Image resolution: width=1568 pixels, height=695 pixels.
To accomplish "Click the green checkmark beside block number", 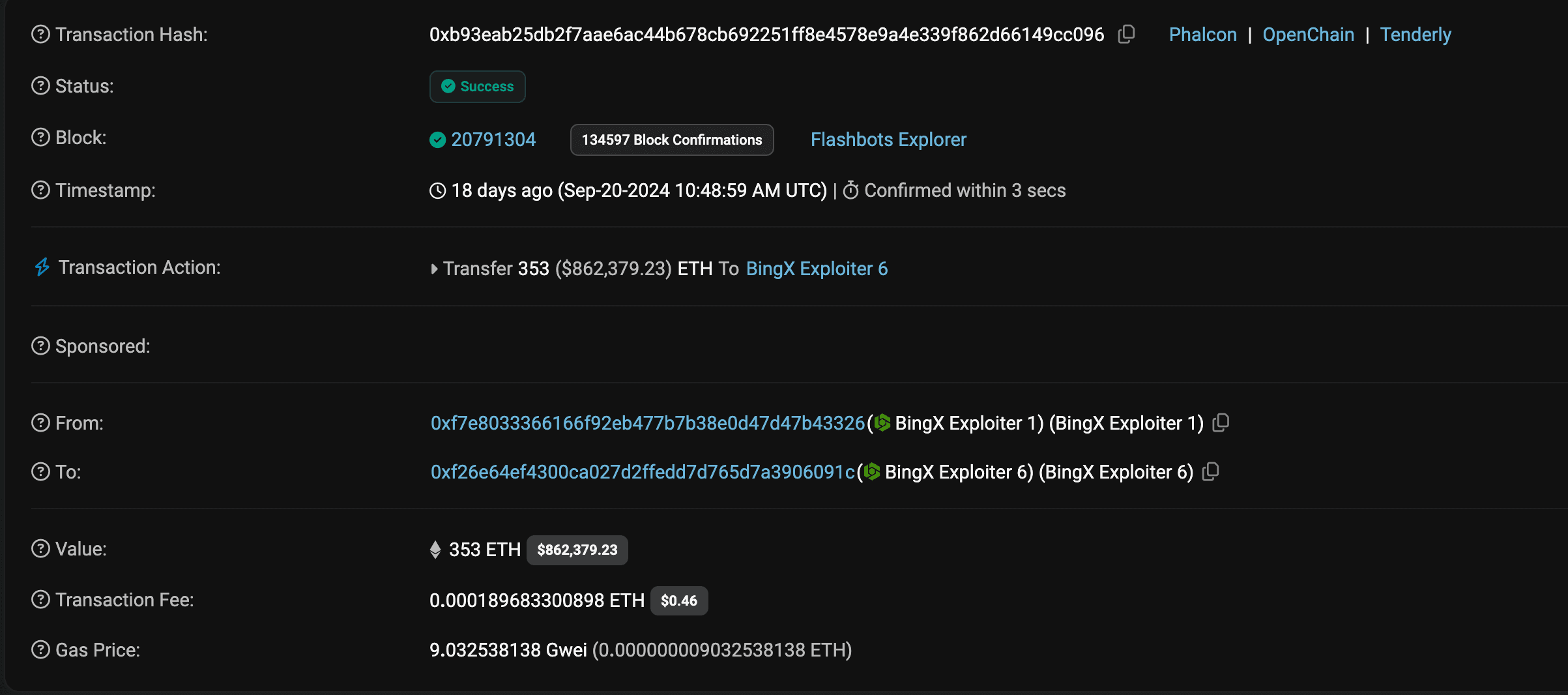I will (437, 140).
